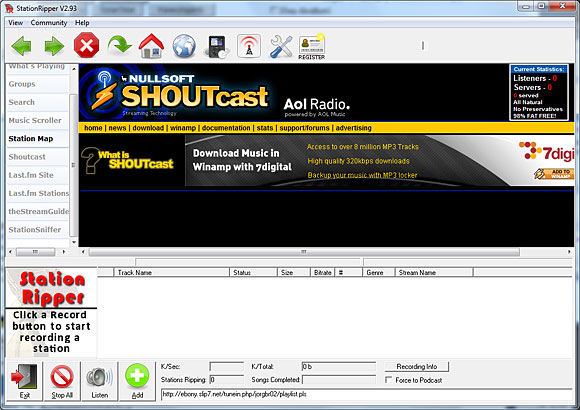This screenshot has height=410, width=580.
Task: Follow the advertising link
Action: tap(353, 128)
